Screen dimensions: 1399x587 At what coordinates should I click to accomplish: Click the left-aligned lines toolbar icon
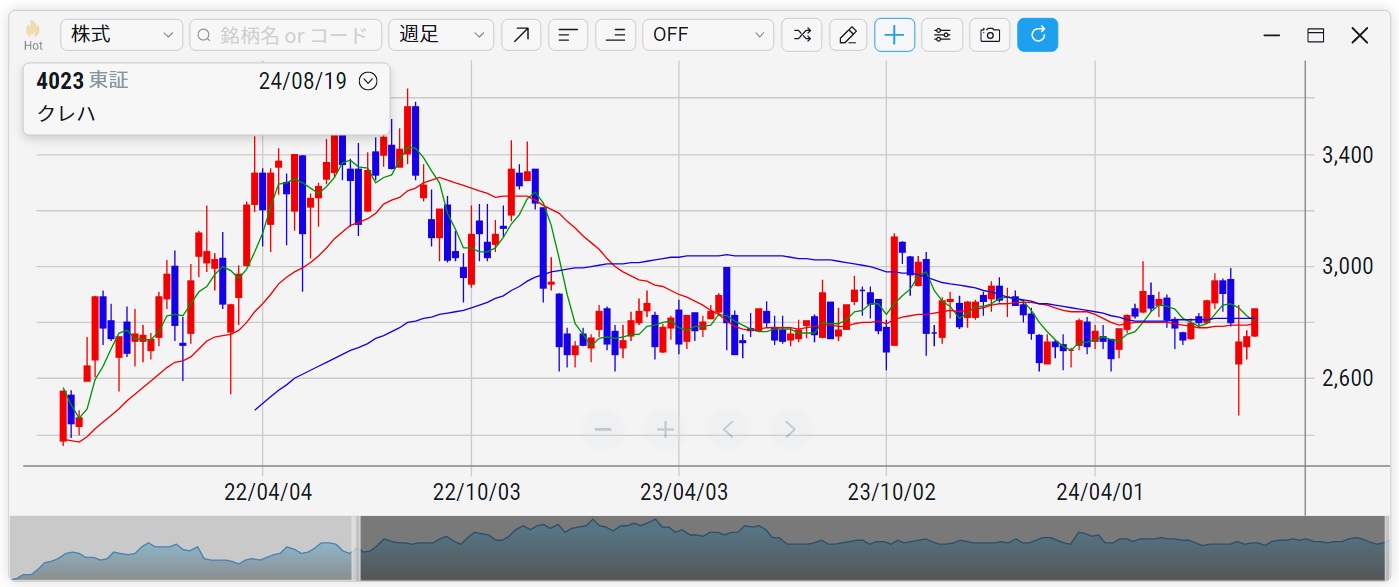(568, 35)
